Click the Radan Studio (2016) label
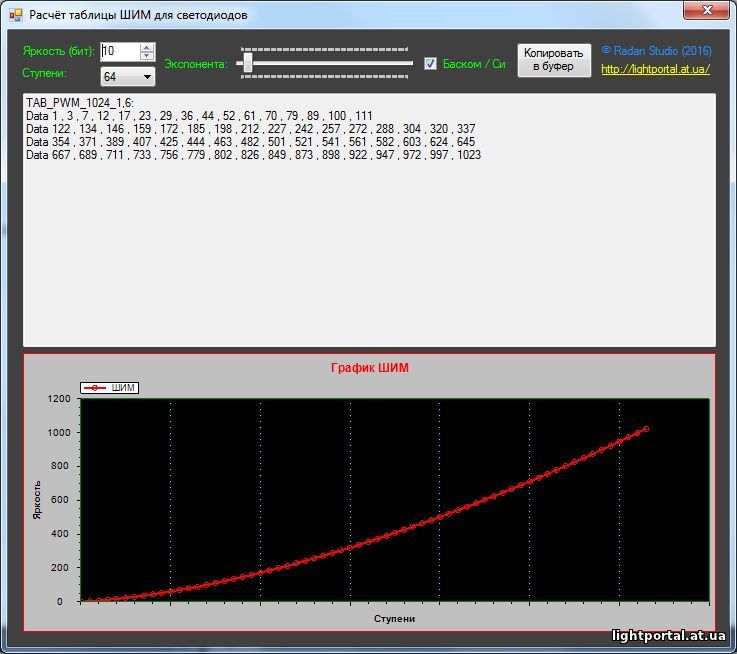This screenshot has height=654, width=737. click(657, 51)
